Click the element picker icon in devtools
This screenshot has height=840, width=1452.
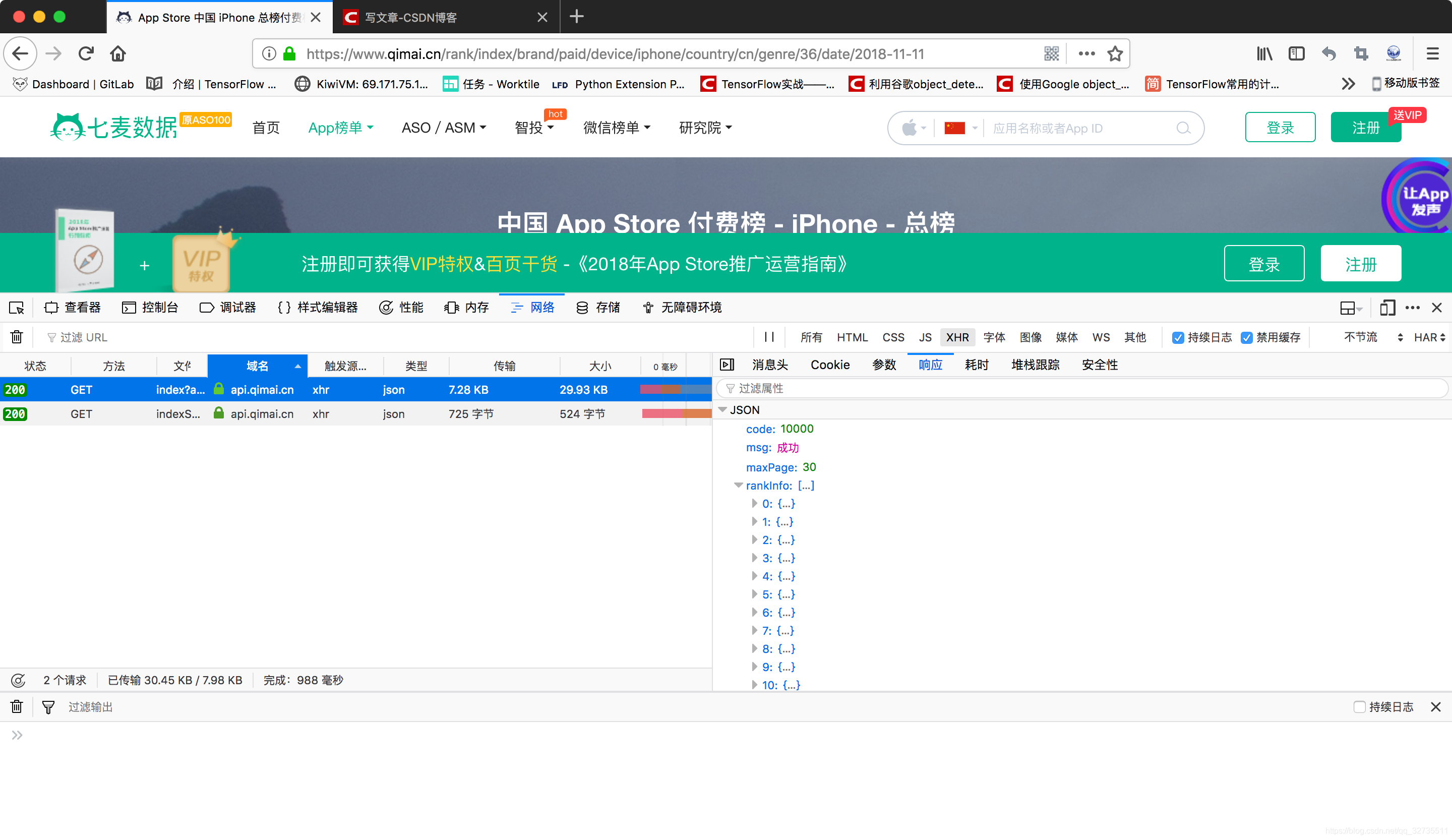[17, 308]
